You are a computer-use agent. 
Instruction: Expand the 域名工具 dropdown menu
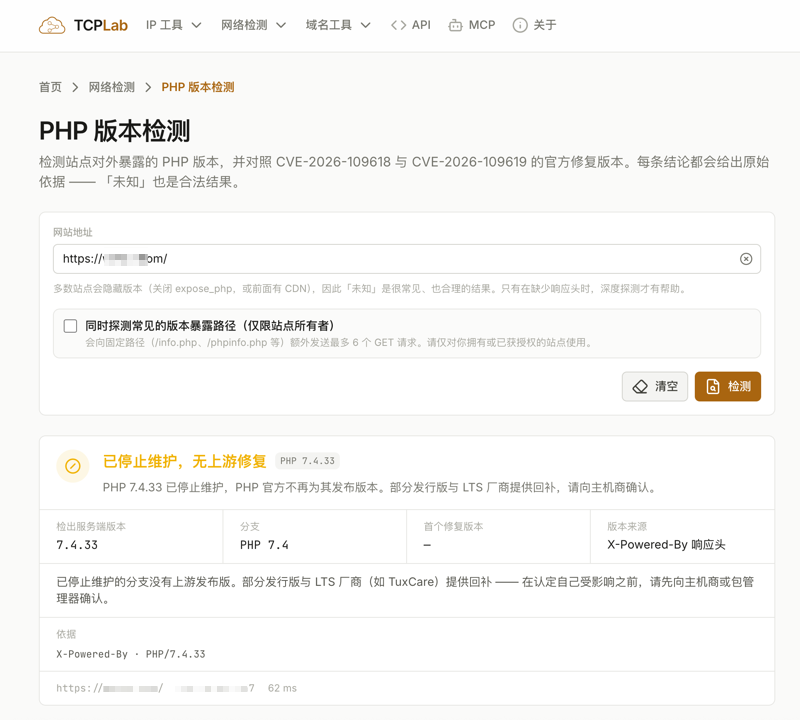click(x=338, y=25)
